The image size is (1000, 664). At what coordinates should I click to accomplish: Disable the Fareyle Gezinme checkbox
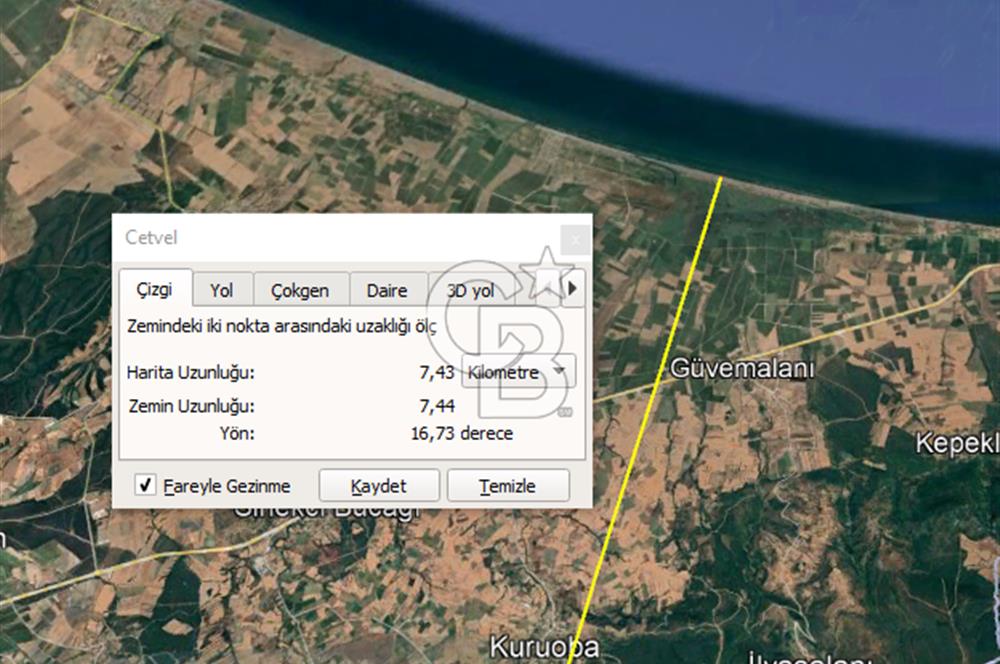click(144, 485)
